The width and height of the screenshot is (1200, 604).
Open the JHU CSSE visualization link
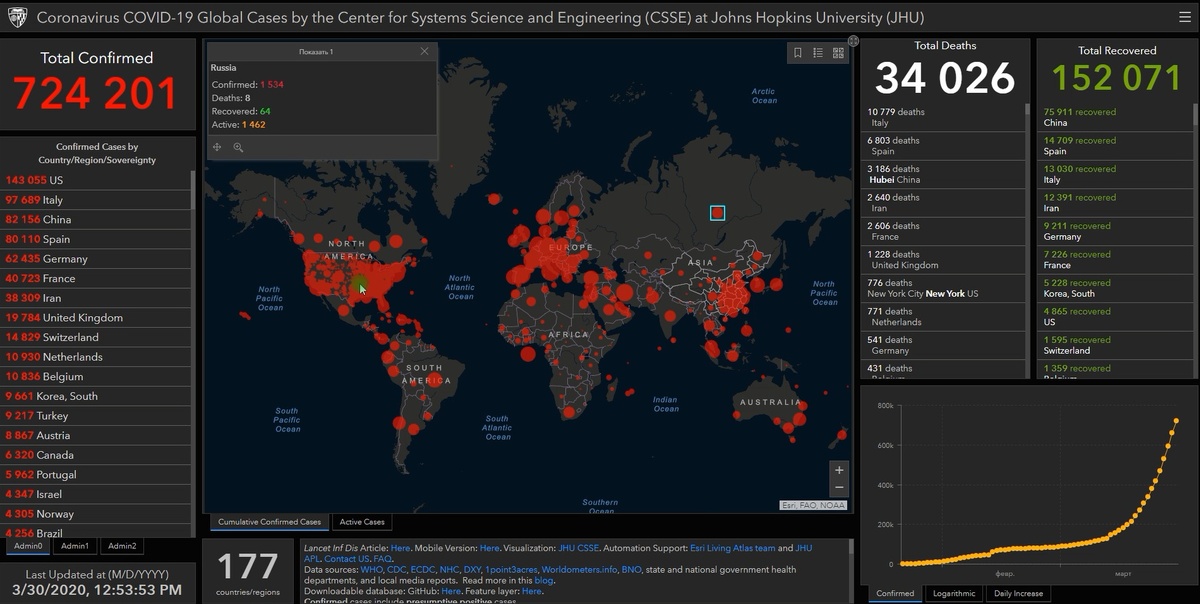(578, 548)
